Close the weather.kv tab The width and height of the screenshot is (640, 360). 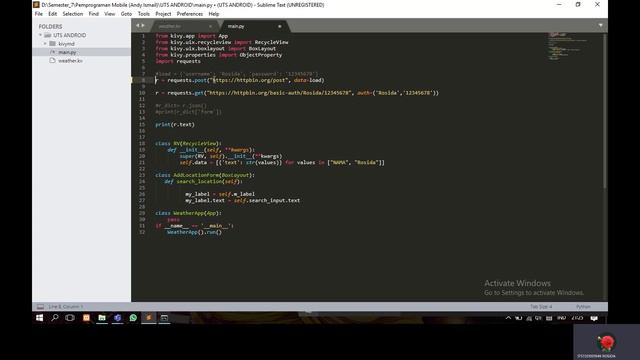pos(211,27)
